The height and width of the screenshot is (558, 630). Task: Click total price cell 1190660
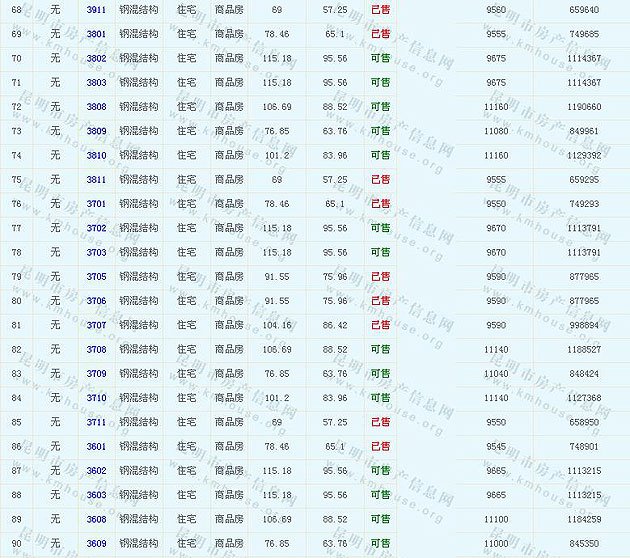582,107
